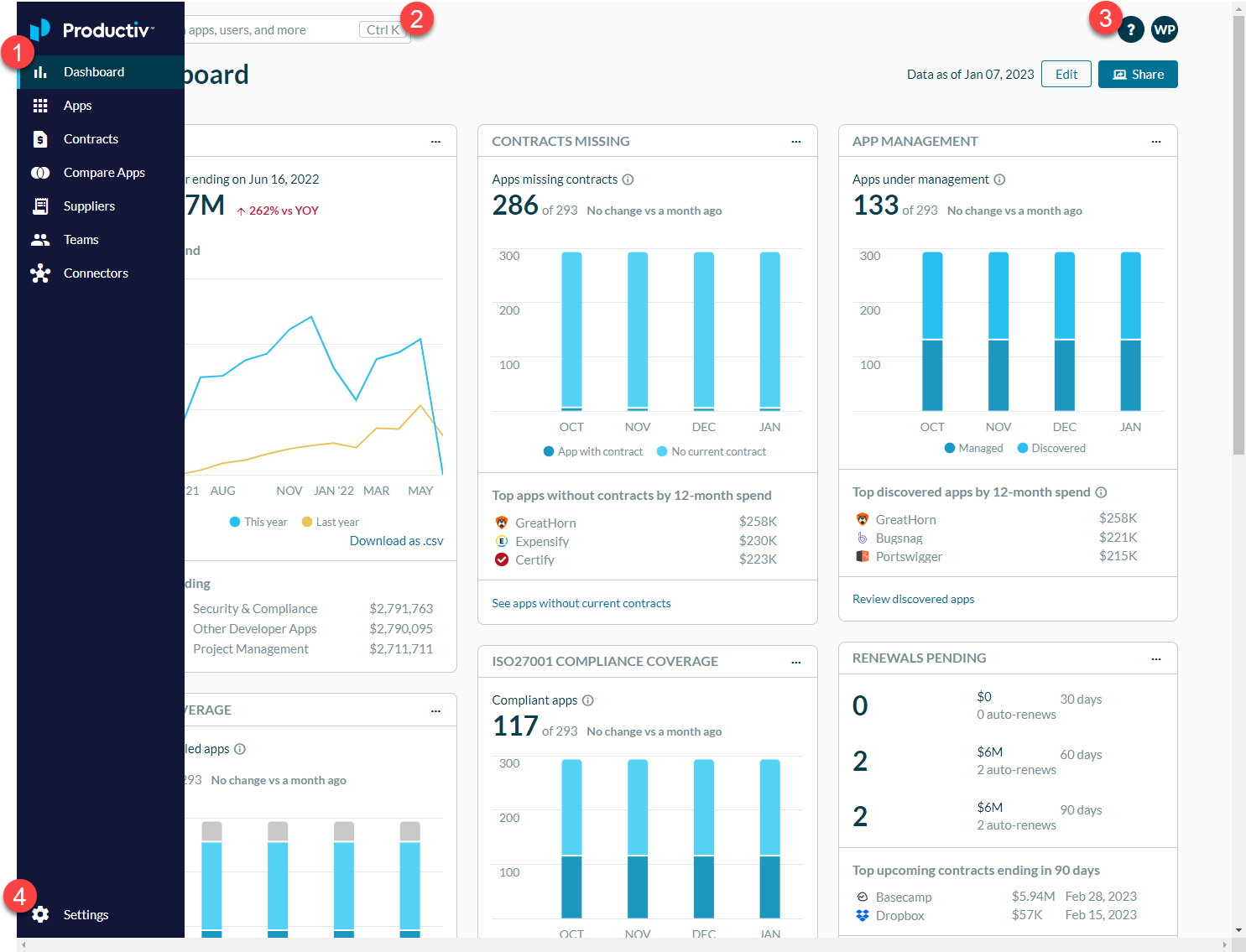Viewport: 1246px width, 952px height.
Task: Expand App Management card ellipsis menu
Action: click(x=1156, y=142)
